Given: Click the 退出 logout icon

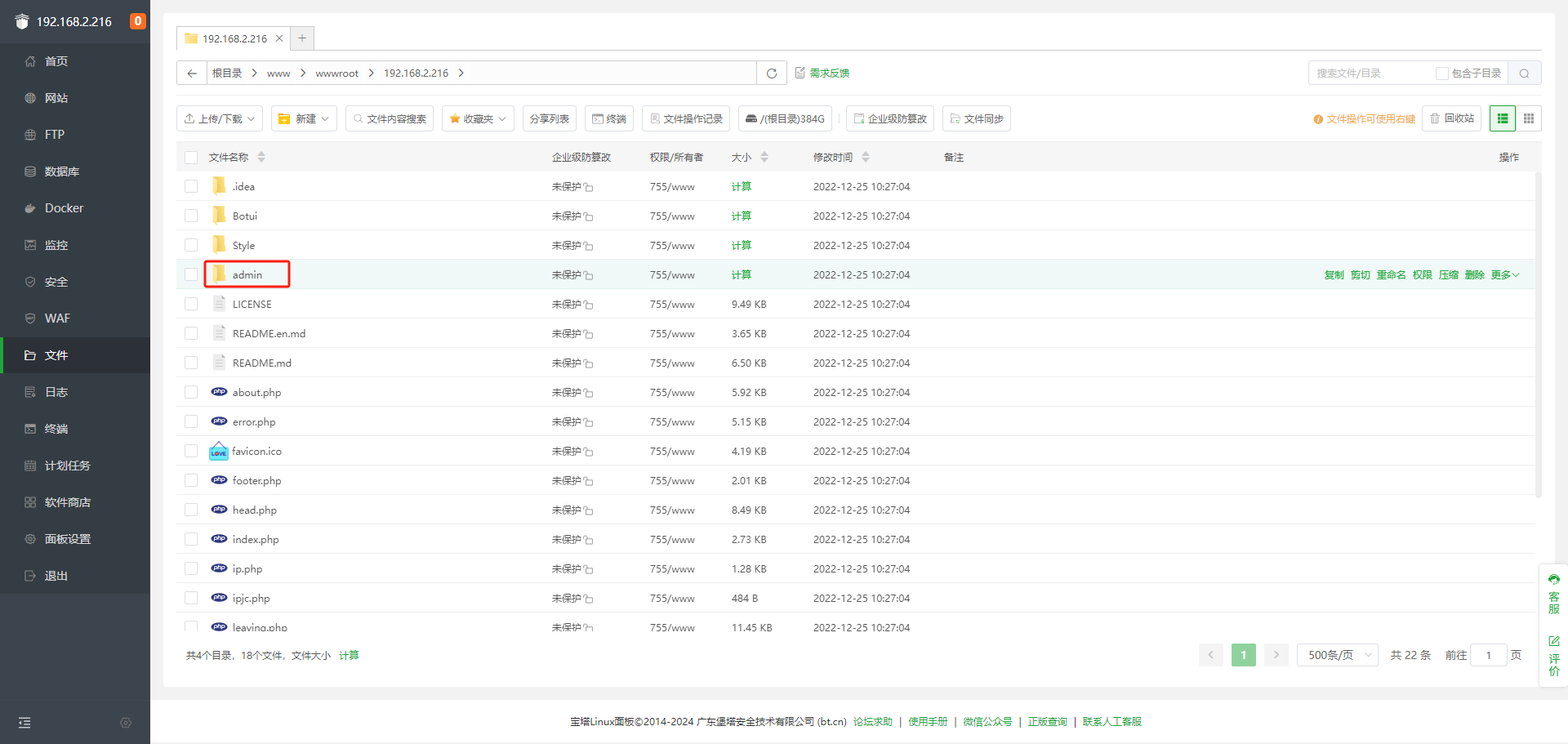Looking at the screenshot, I should 30,576.
